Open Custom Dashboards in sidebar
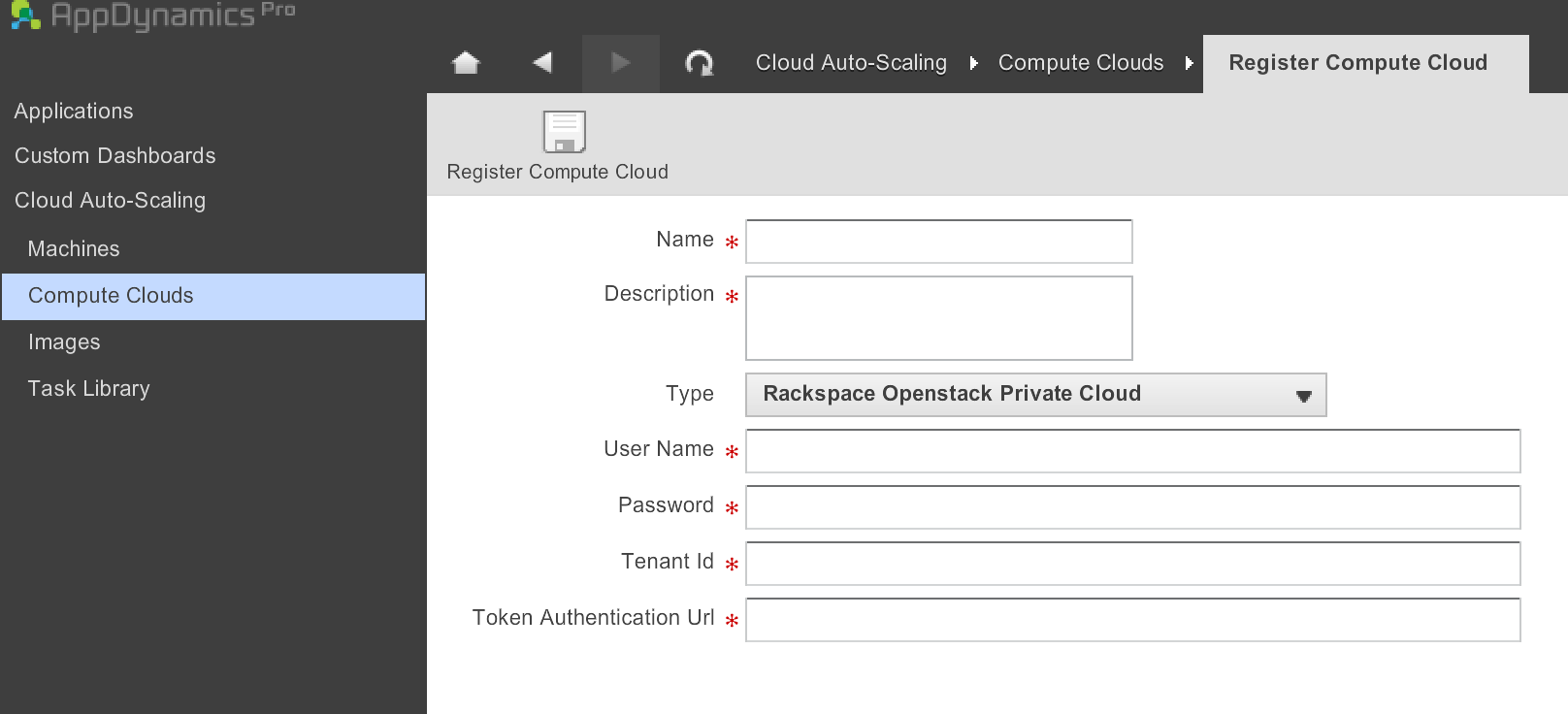The image size is (1568, 714). pyautogui.click(x=114, y=156)
